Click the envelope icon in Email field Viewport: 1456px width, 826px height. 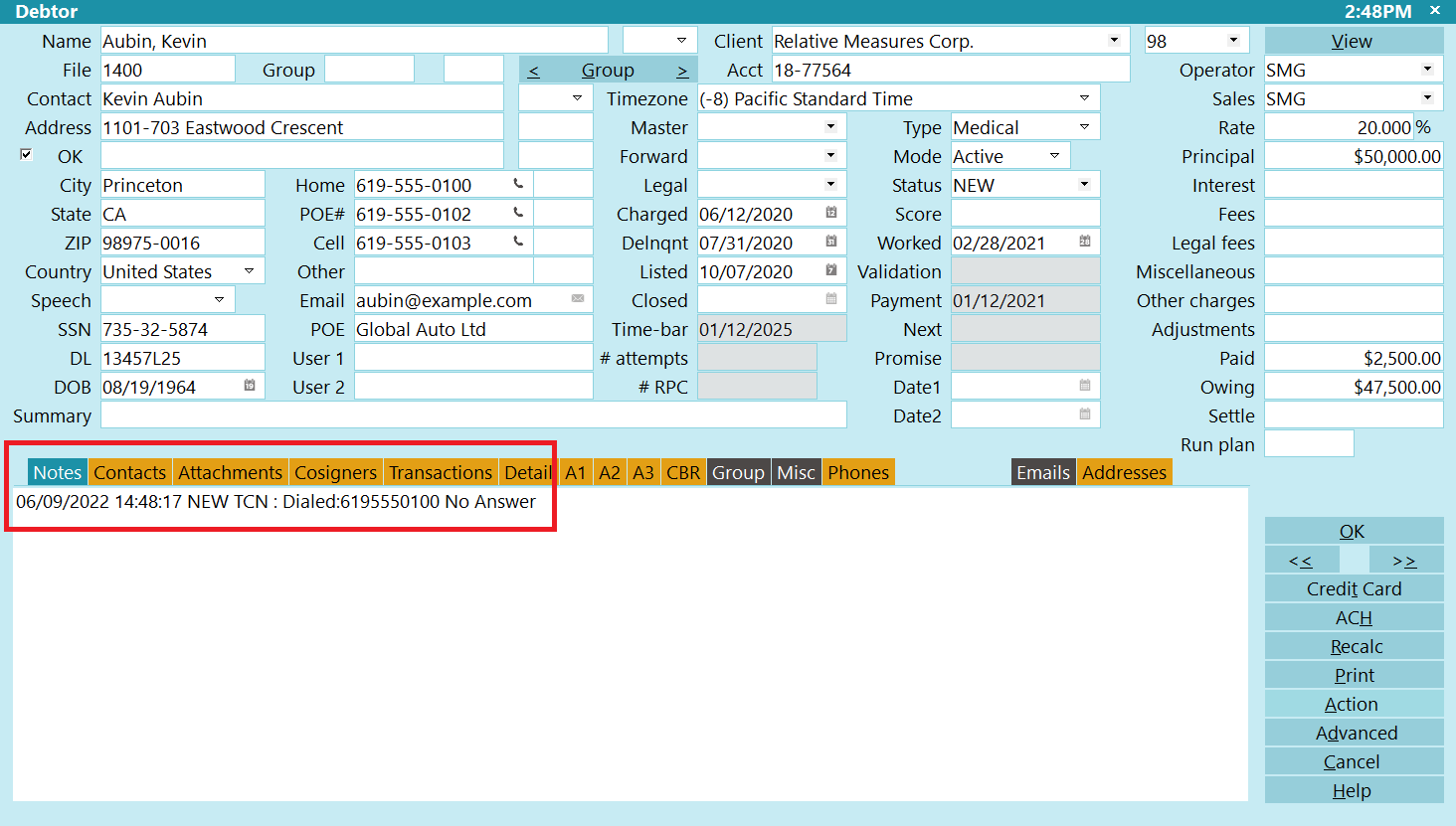(x=578, y=300)
